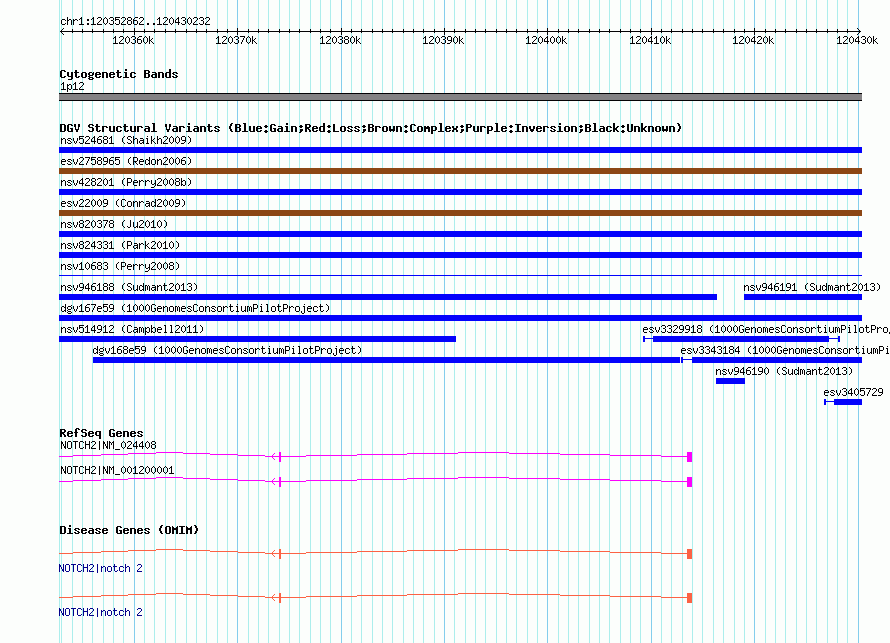
Task: Click the brown esv2758965 (Redon2006) variant bar
Action: [460, 171]
